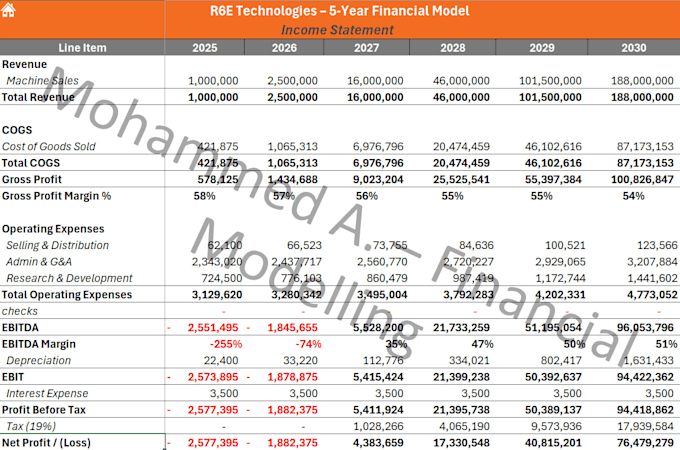Select the 2026 column header
Screen dimensions: 680x450
pos(284,48)
